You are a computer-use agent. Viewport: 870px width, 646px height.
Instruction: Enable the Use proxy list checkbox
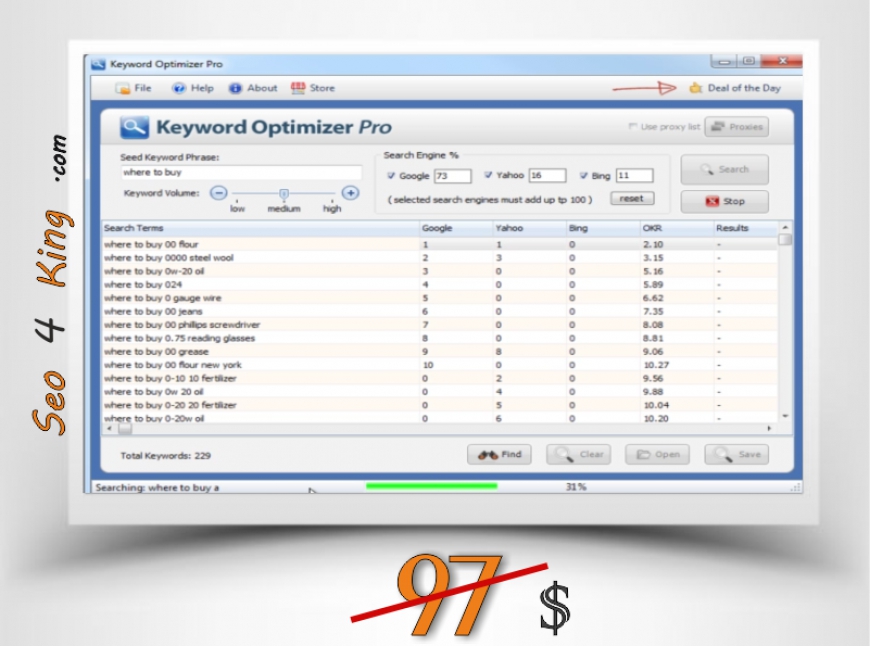tap(633, 127)
